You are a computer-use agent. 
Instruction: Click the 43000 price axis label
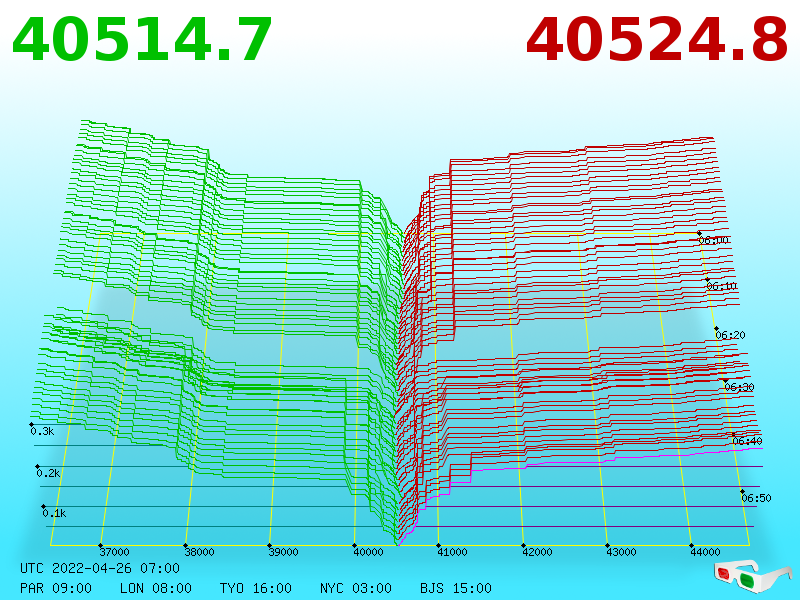click(x=621, y=552)
